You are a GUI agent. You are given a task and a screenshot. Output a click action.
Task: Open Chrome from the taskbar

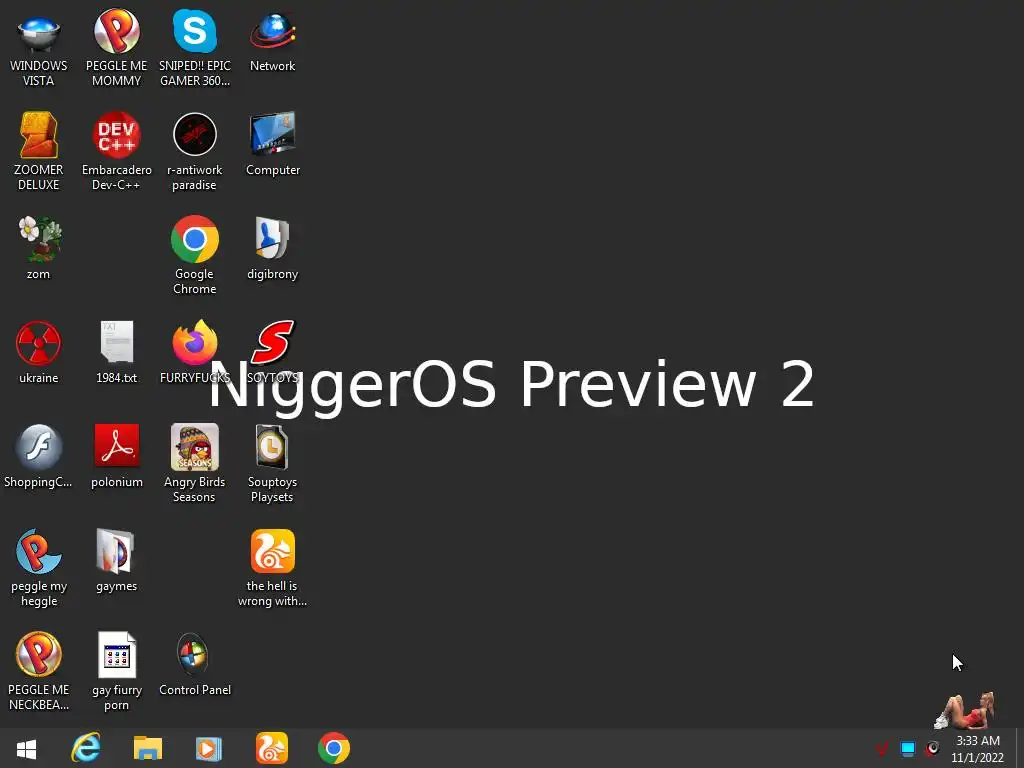pyautogui.click(x=334, y=748)
